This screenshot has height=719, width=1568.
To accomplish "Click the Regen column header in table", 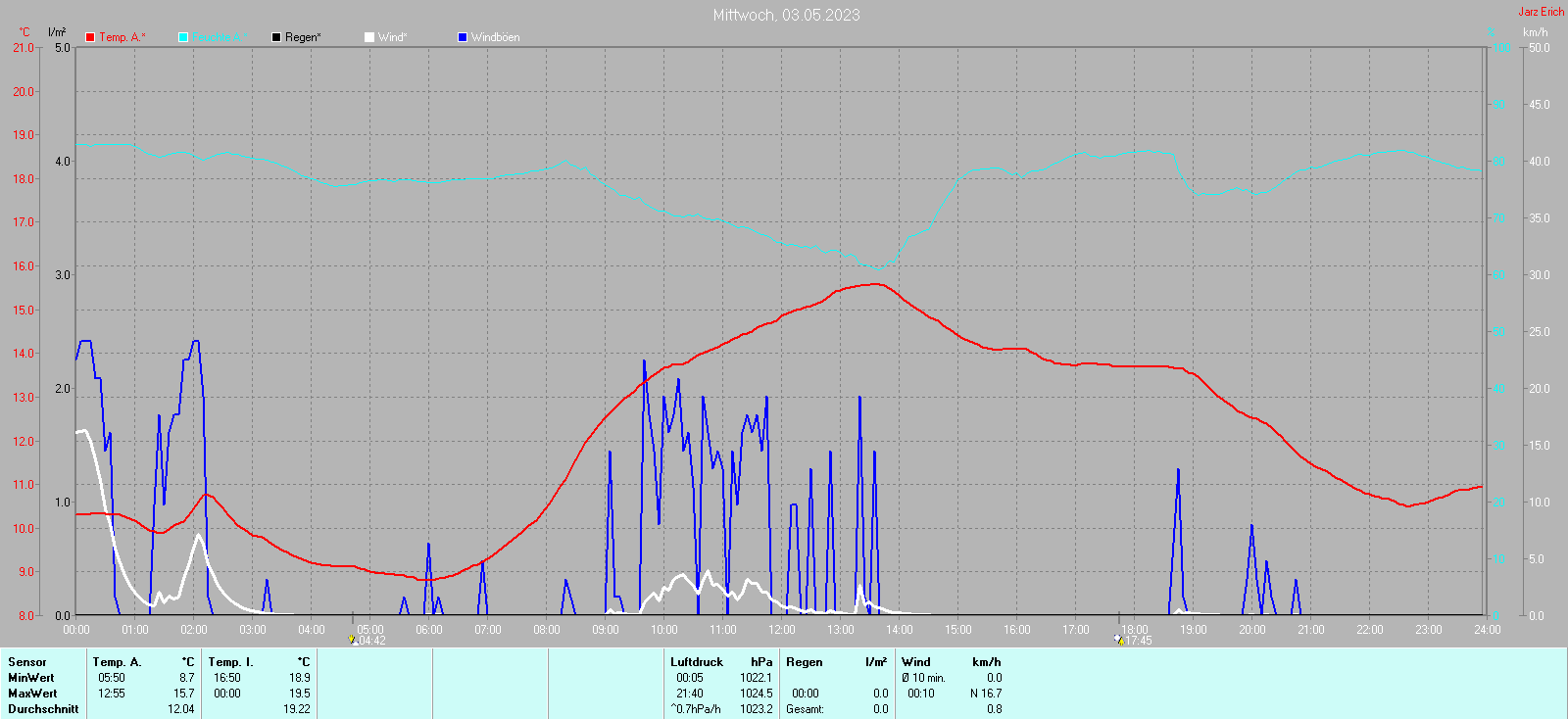I will (x=805, y=662).
